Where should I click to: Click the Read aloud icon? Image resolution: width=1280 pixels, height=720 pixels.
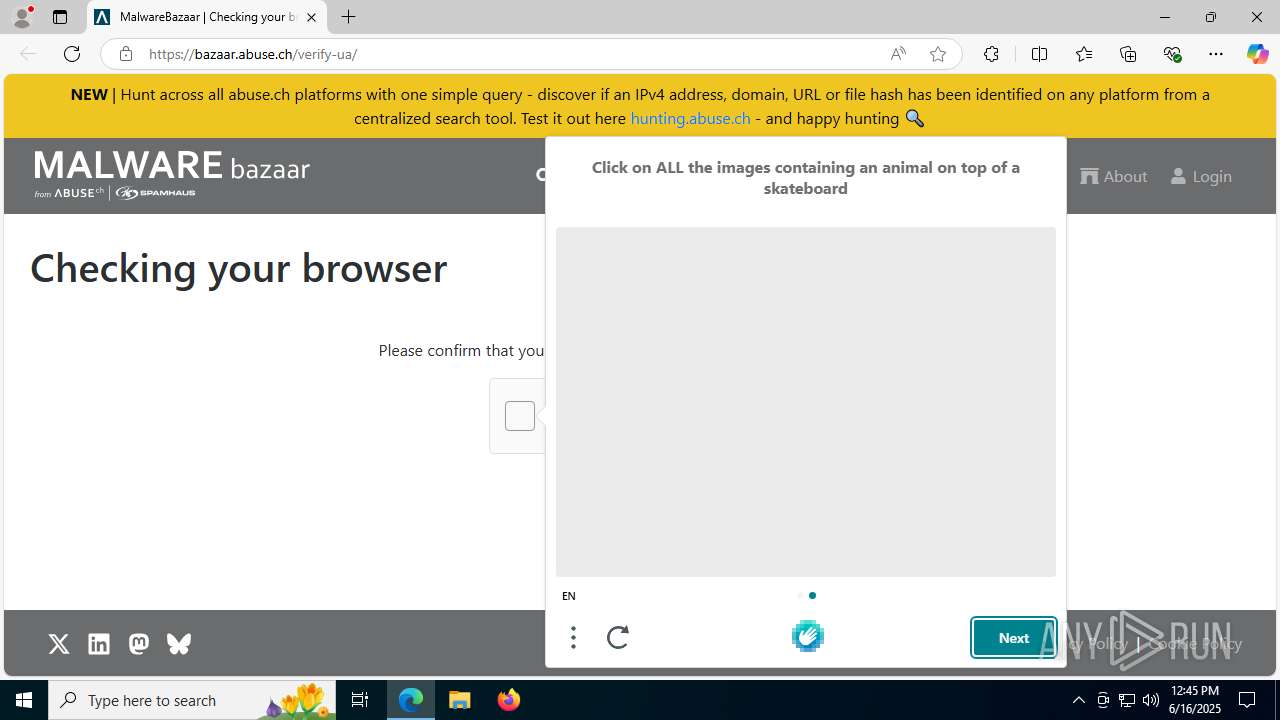click(x=898, y=54)
